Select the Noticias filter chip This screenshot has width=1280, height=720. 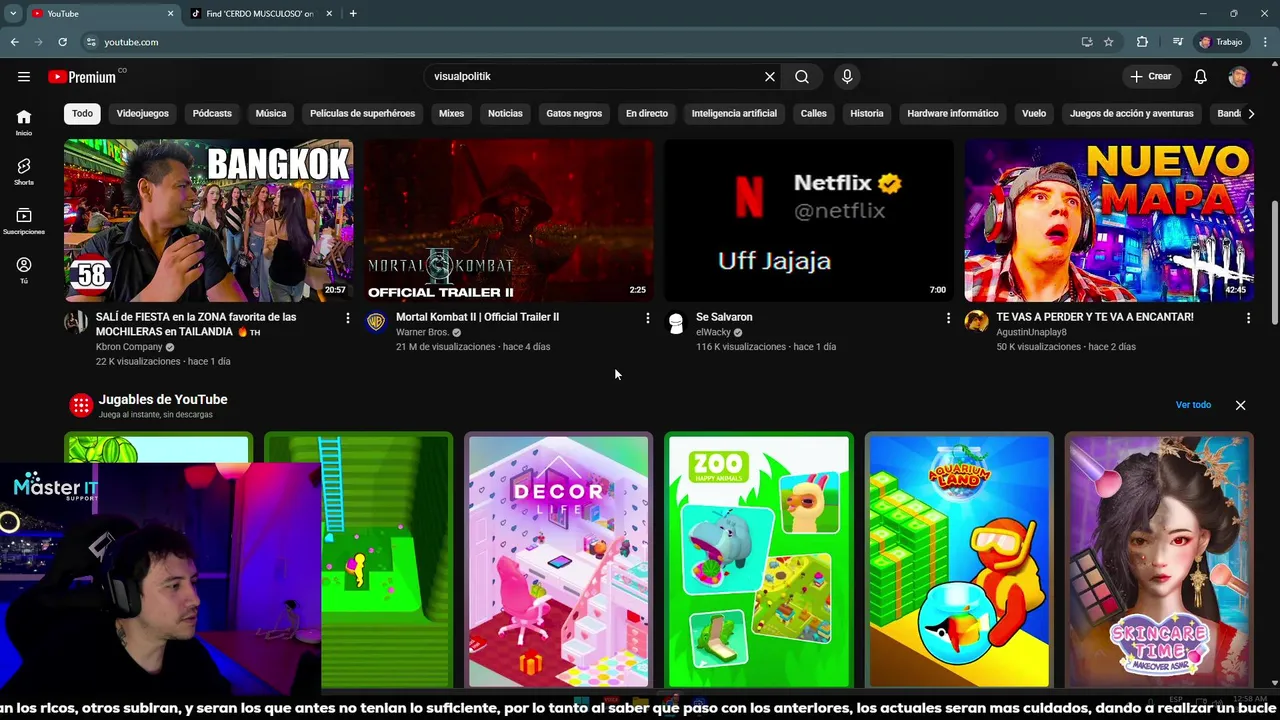point(505,113)
